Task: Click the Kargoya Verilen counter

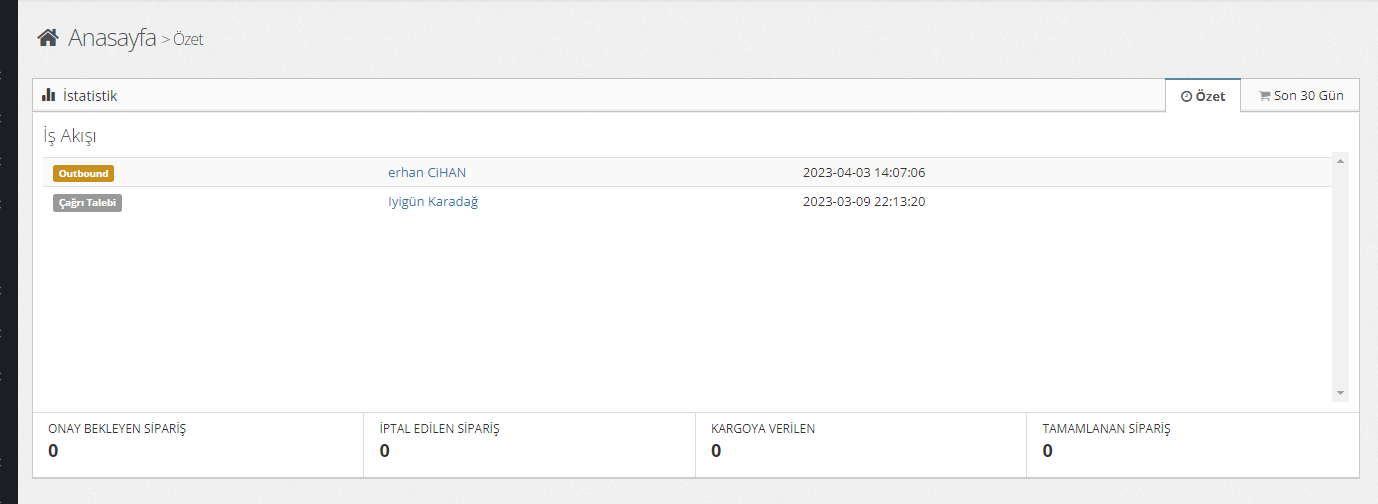Action: click(716, 450)
